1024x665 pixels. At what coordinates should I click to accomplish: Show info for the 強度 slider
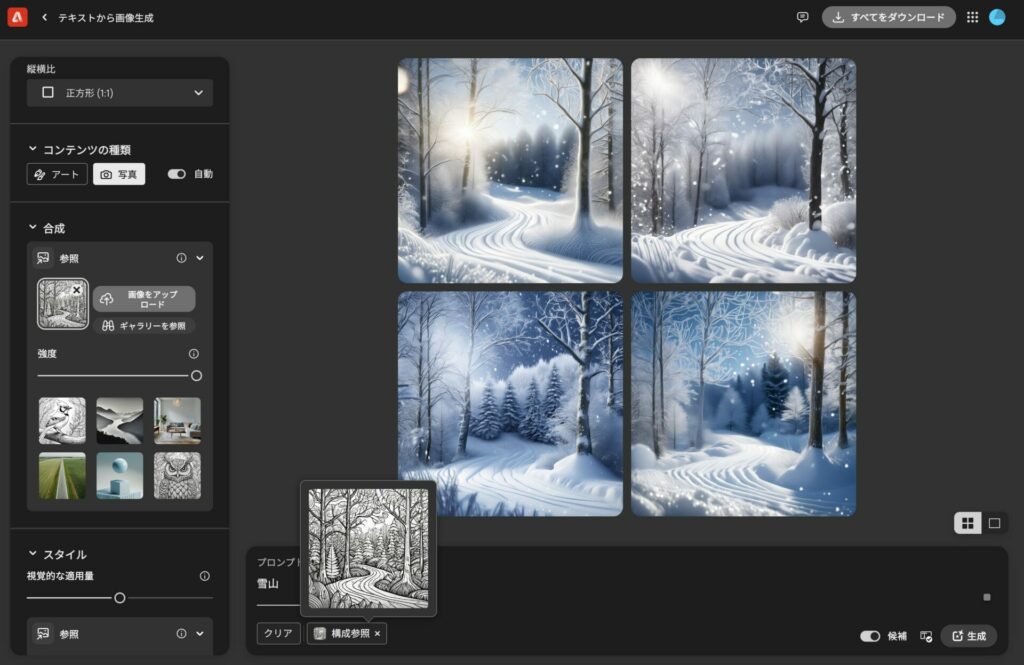(193, 353)
